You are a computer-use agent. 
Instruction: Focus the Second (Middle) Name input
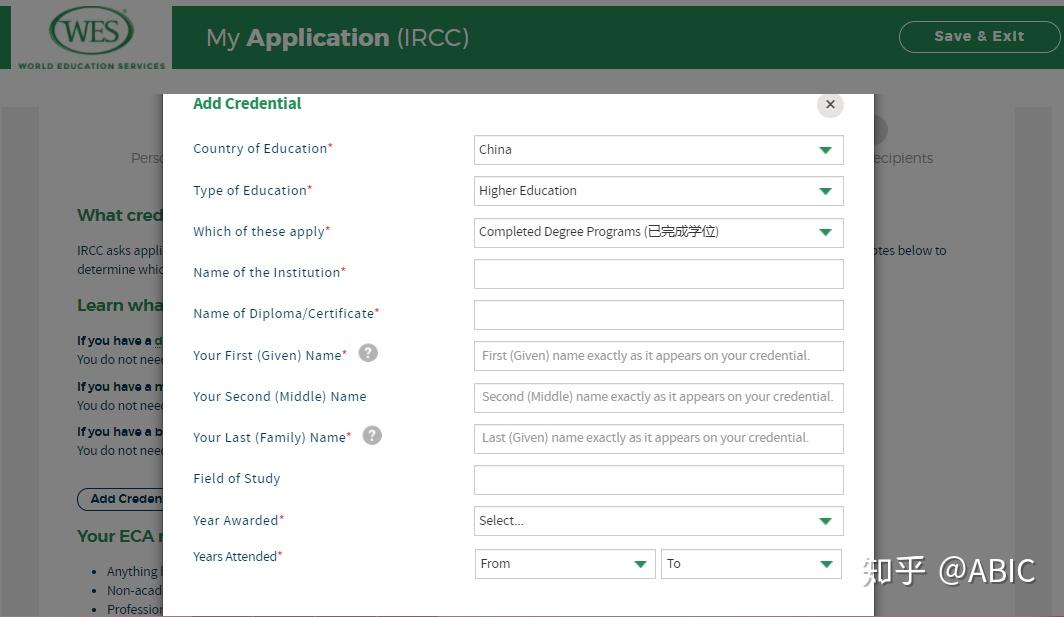click(x=658, y=397)
